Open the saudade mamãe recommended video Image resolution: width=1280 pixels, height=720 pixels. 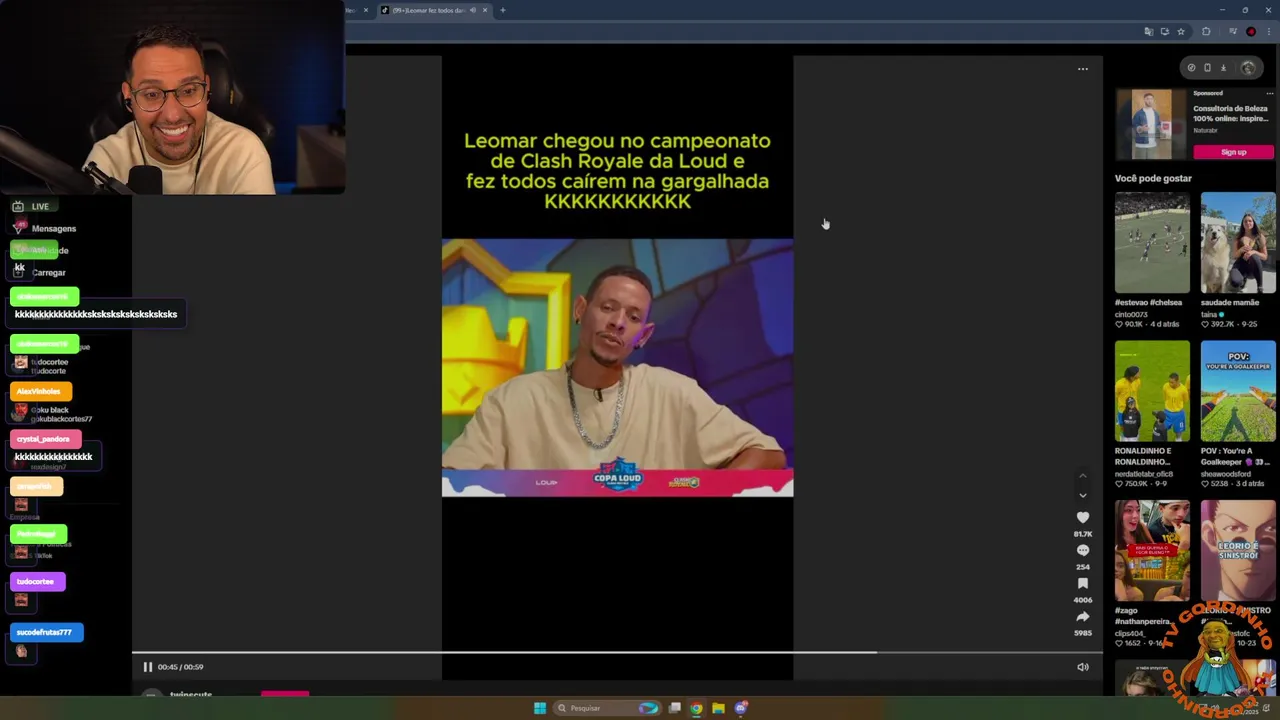point(1238,242)
